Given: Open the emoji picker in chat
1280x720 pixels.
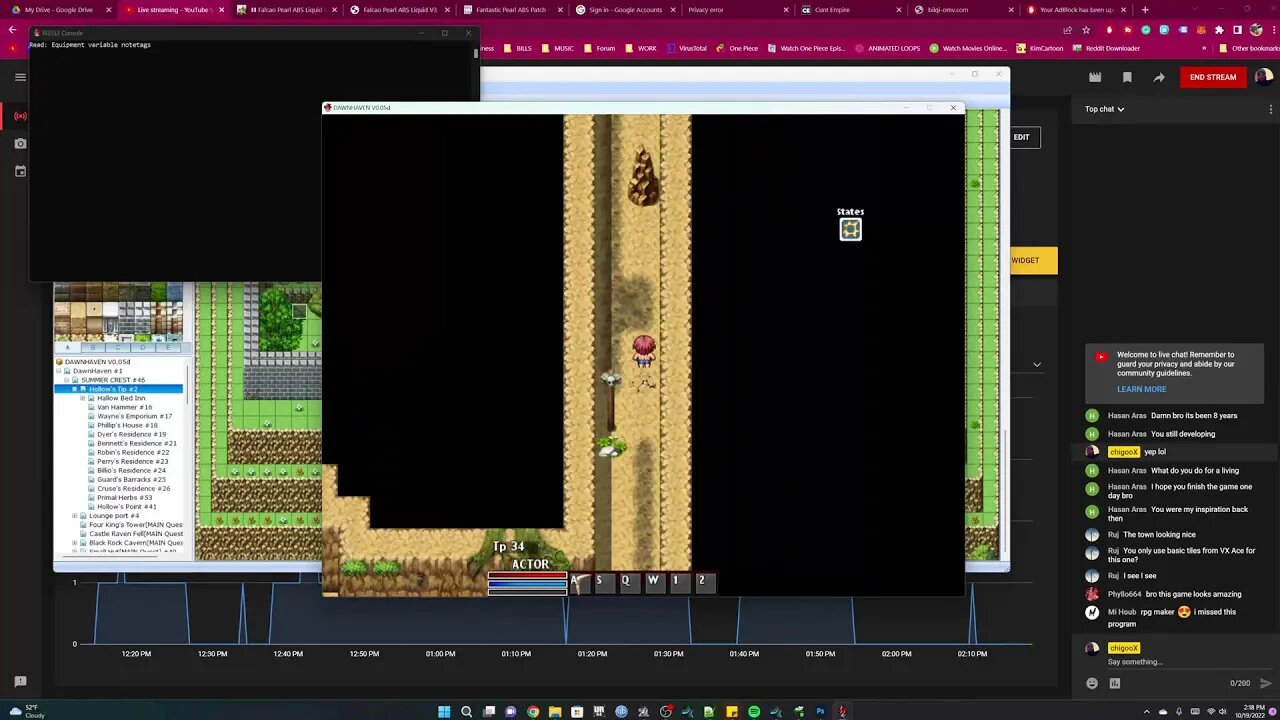Looking at the screenshot, I should (1092, 683).
